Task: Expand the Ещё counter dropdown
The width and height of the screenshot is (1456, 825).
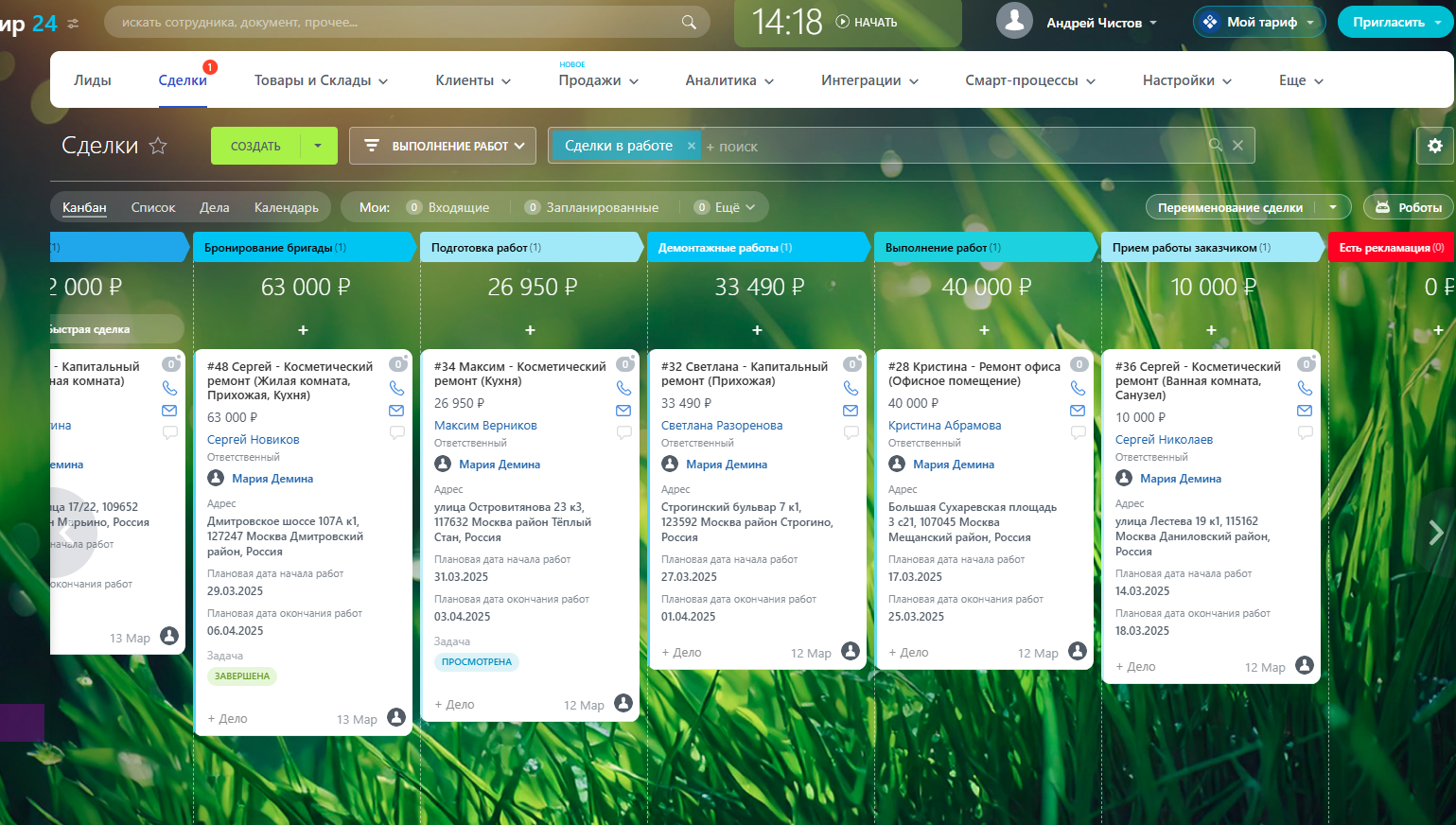Action: tap(726, 207)
